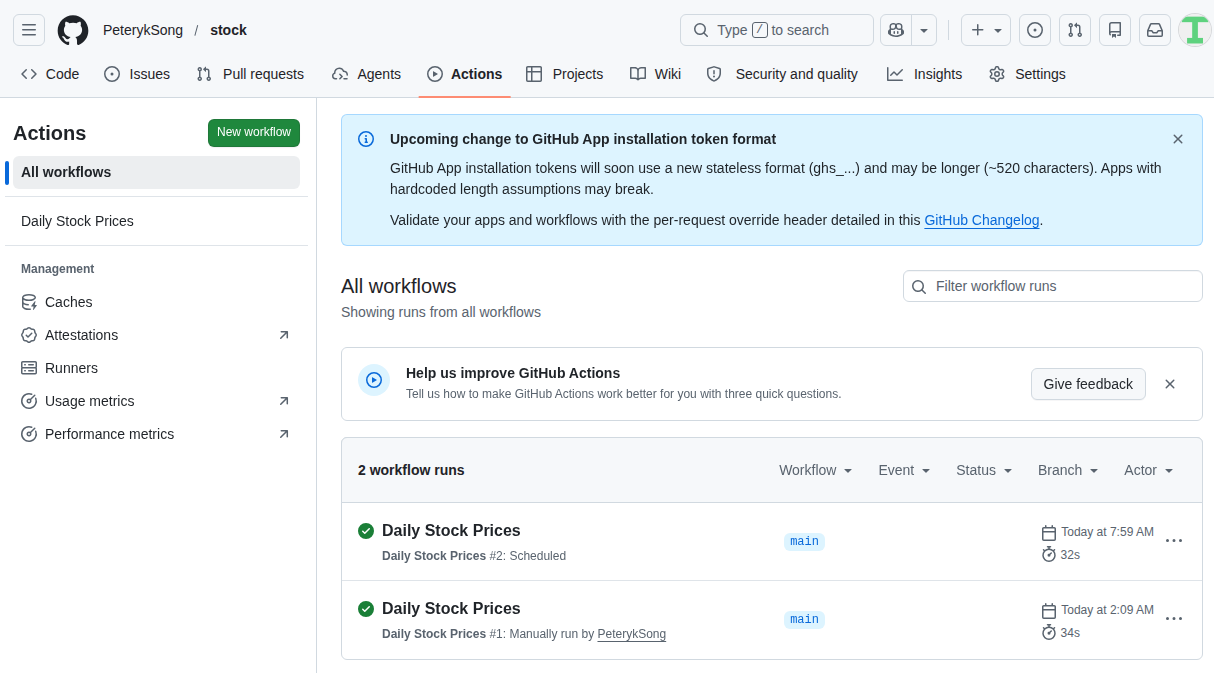The height and width of the screenshot is (673, 1214).
Task: Select Daily Stock Prices workflow in sidebar
Action: pyautogui.click(x=156, y=221)
